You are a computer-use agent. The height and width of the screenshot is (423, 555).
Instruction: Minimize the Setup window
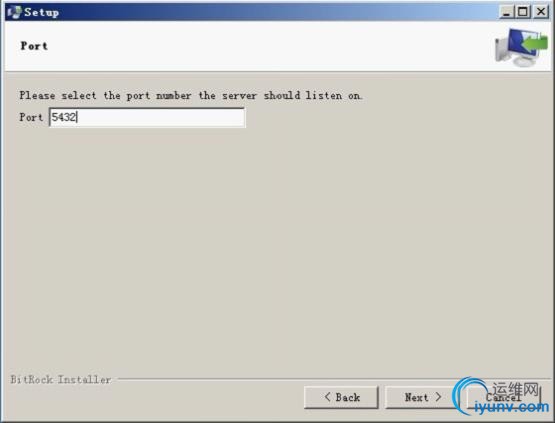click(507, 12)
